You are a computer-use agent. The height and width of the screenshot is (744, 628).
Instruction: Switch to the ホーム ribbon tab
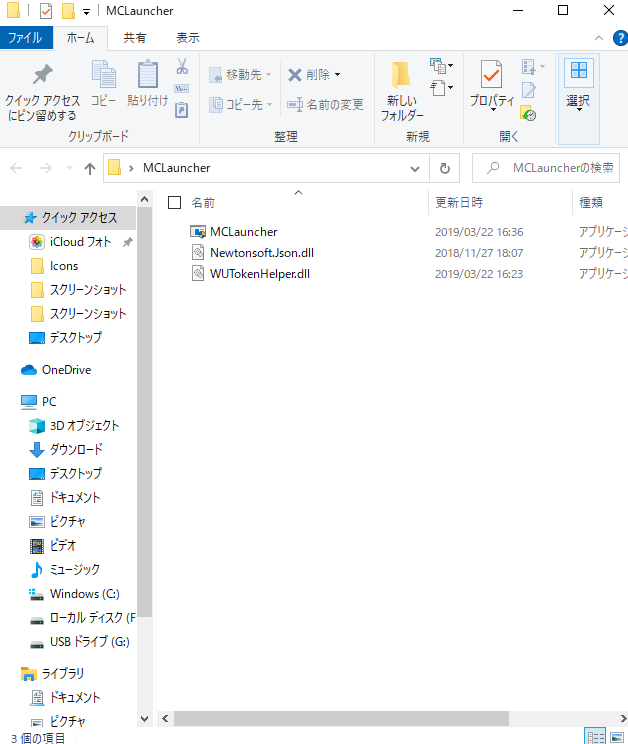(80, 38)
